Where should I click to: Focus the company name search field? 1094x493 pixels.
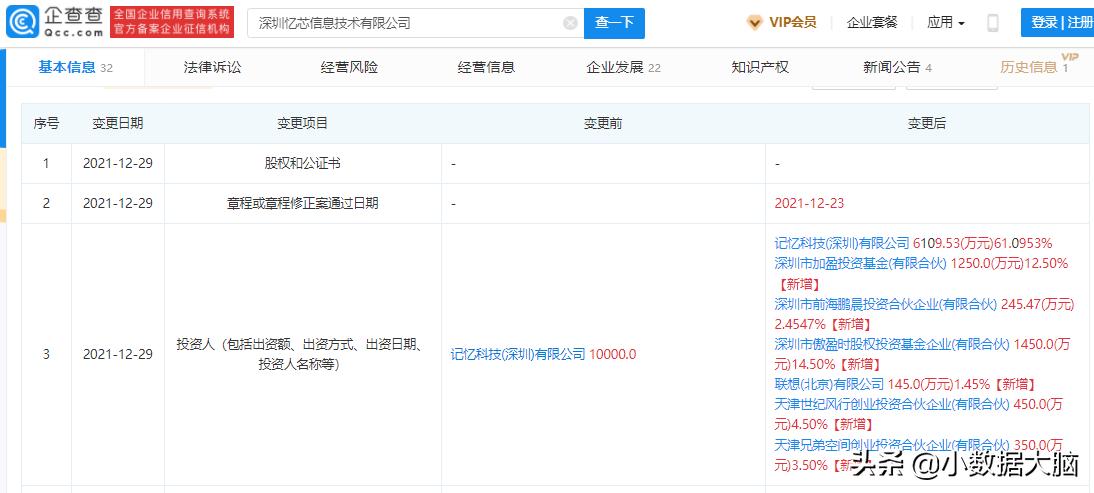416,23
